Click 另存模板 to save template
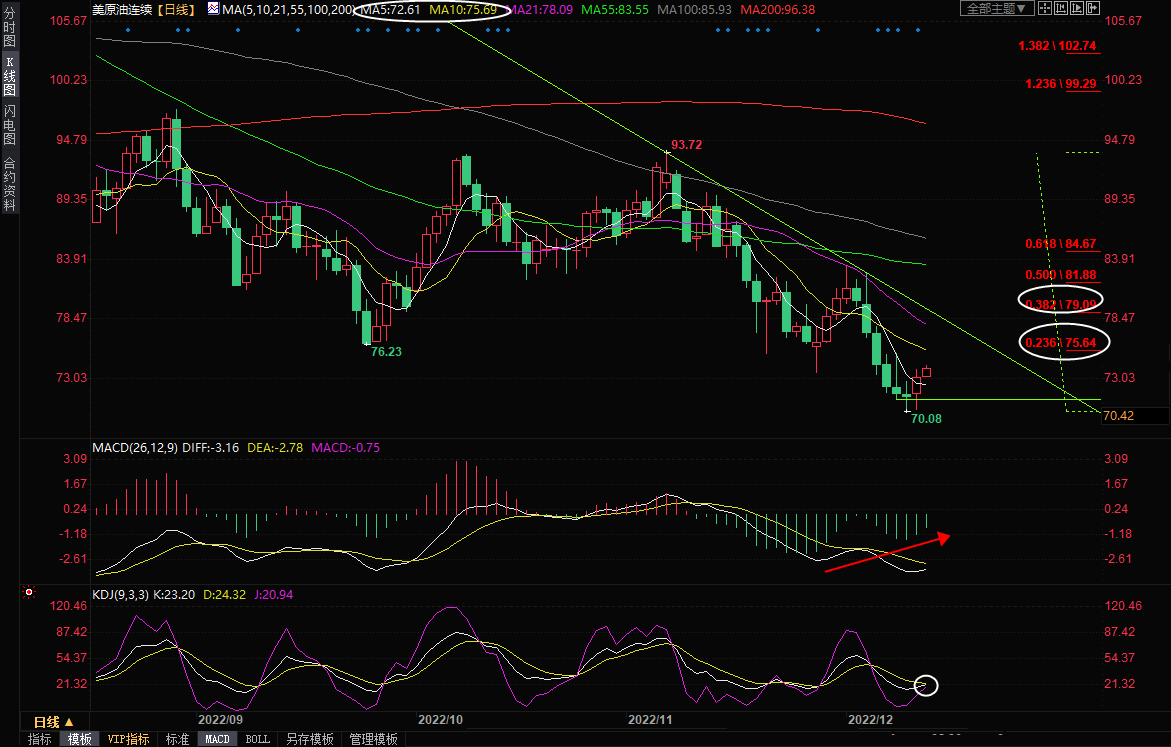The image size is (1171, 747). pos(309,739)
